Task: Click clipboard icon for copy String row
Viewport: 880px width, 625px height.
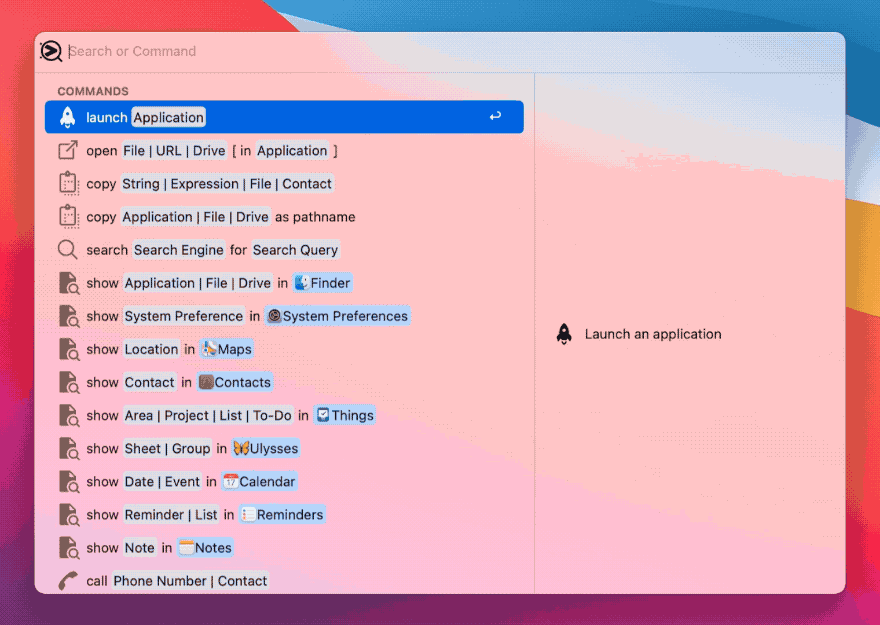Action: [68, 183]
